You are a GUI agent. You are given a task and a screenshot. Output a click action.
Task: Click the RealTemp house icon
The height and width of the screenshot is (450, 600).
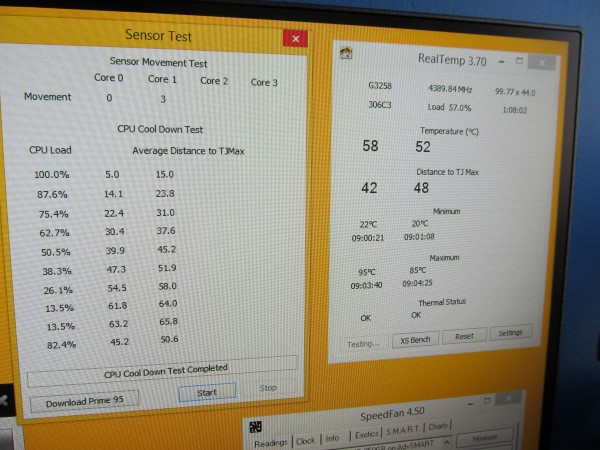pos(346,53)
